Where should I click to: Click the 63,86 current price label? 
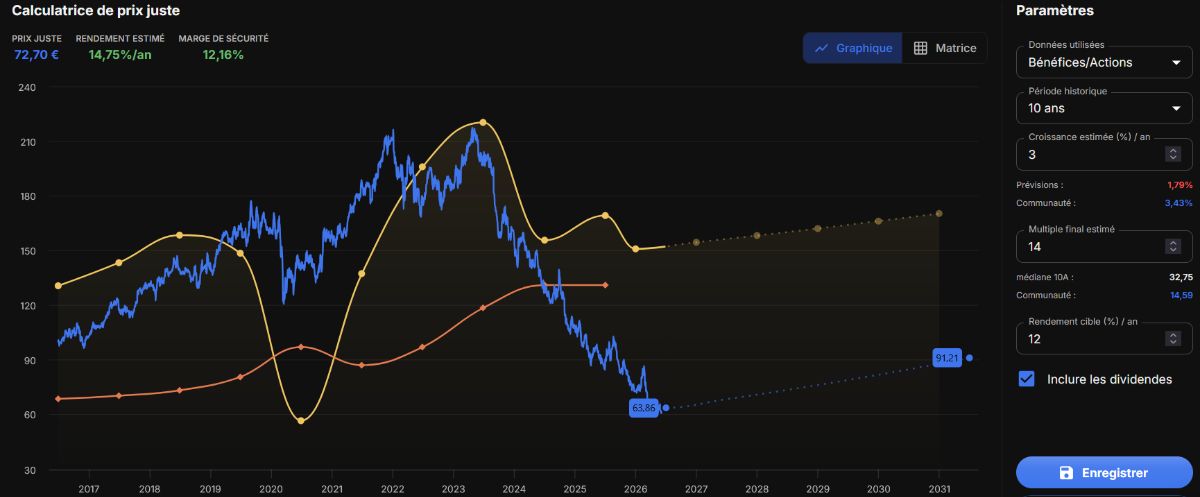pyautogui.click(x=643, y=408)
